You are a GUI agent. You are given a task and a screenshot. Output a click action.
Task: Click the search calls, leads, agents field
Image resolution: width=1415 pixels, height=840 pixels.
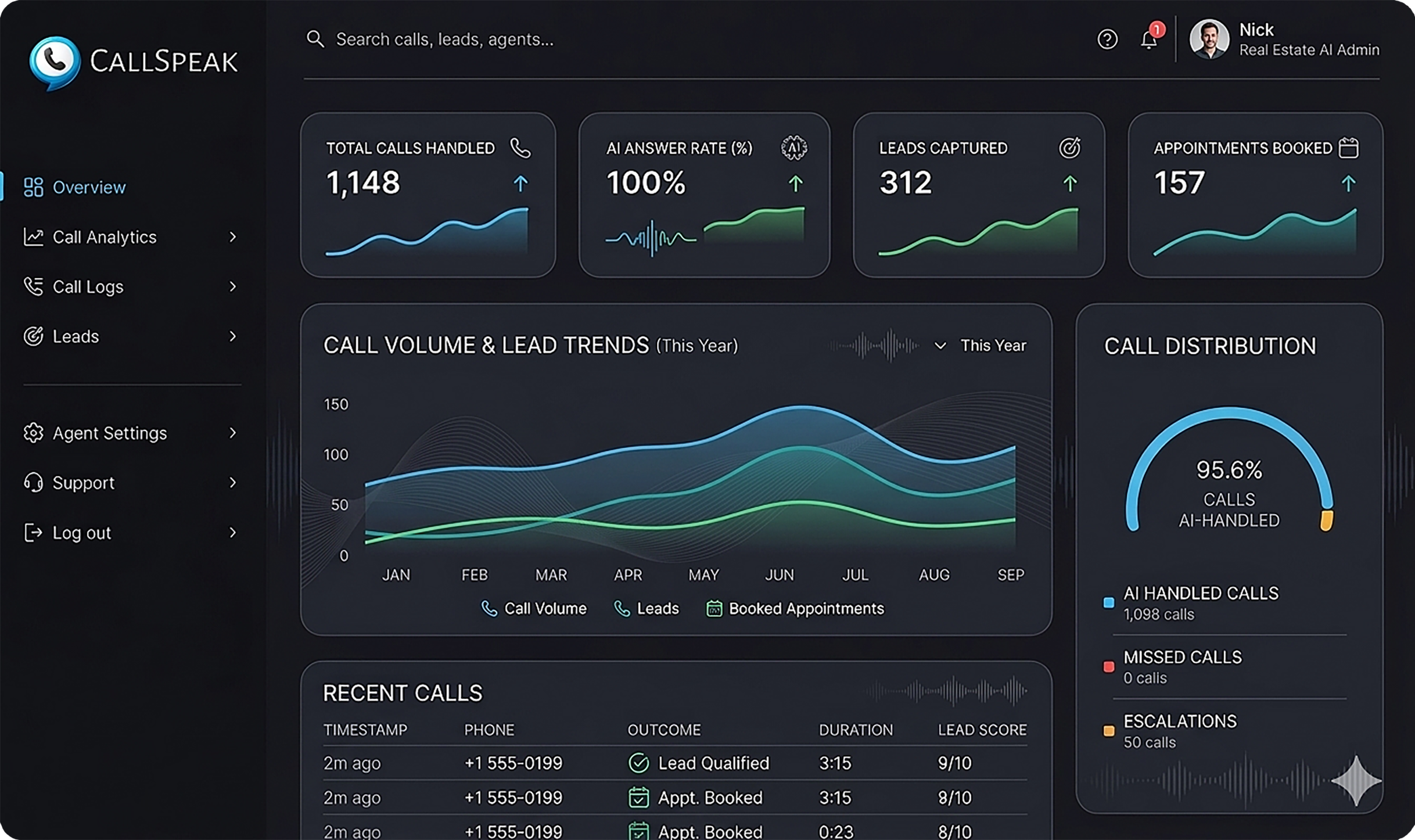[x=444, y=40]
